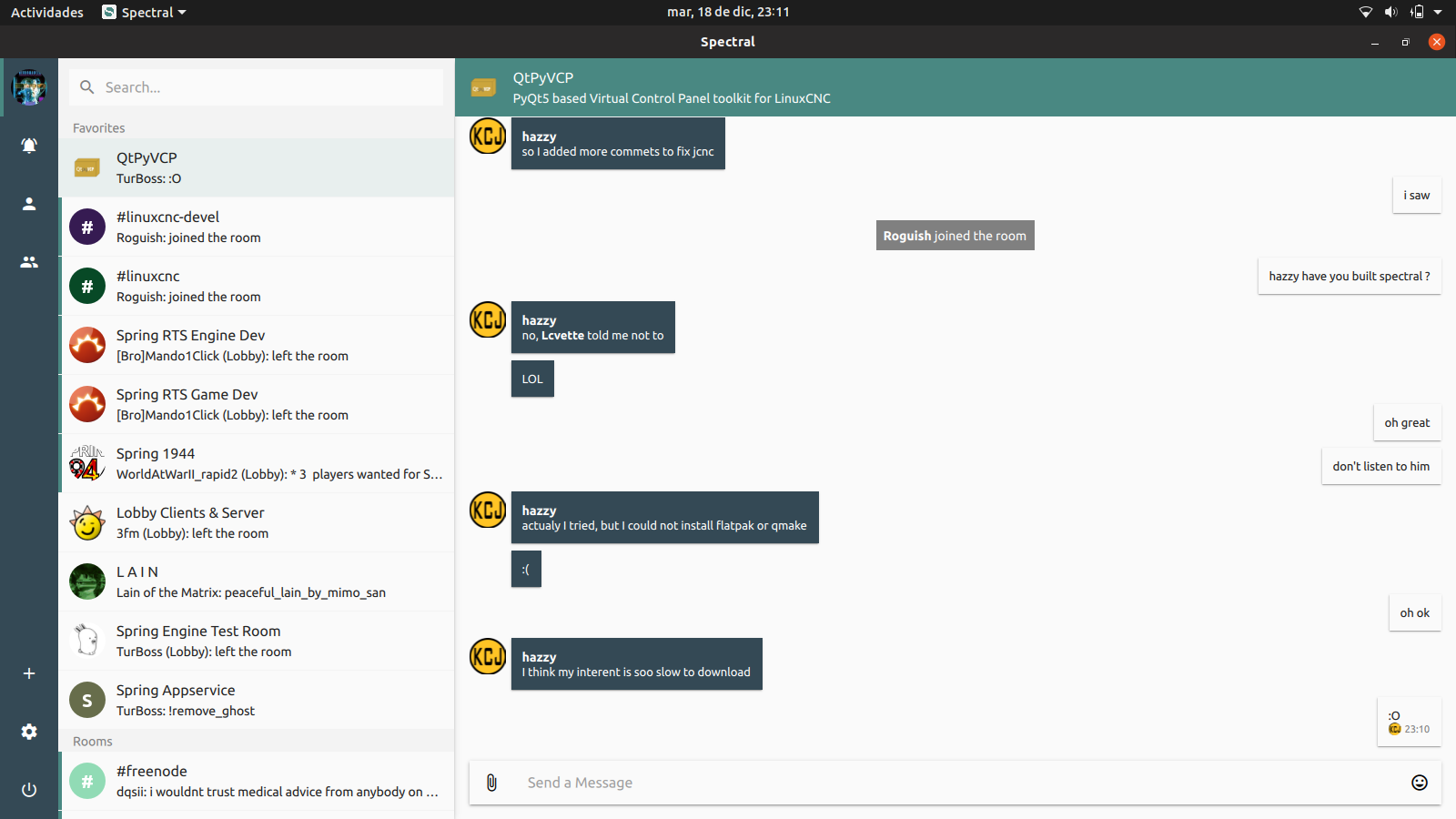Click hazzy's avatar beside 'actualy I tried, but I could not install flatpak or qmake'
This screenshot has height=819, width=1456.
(x=488, y=510)
